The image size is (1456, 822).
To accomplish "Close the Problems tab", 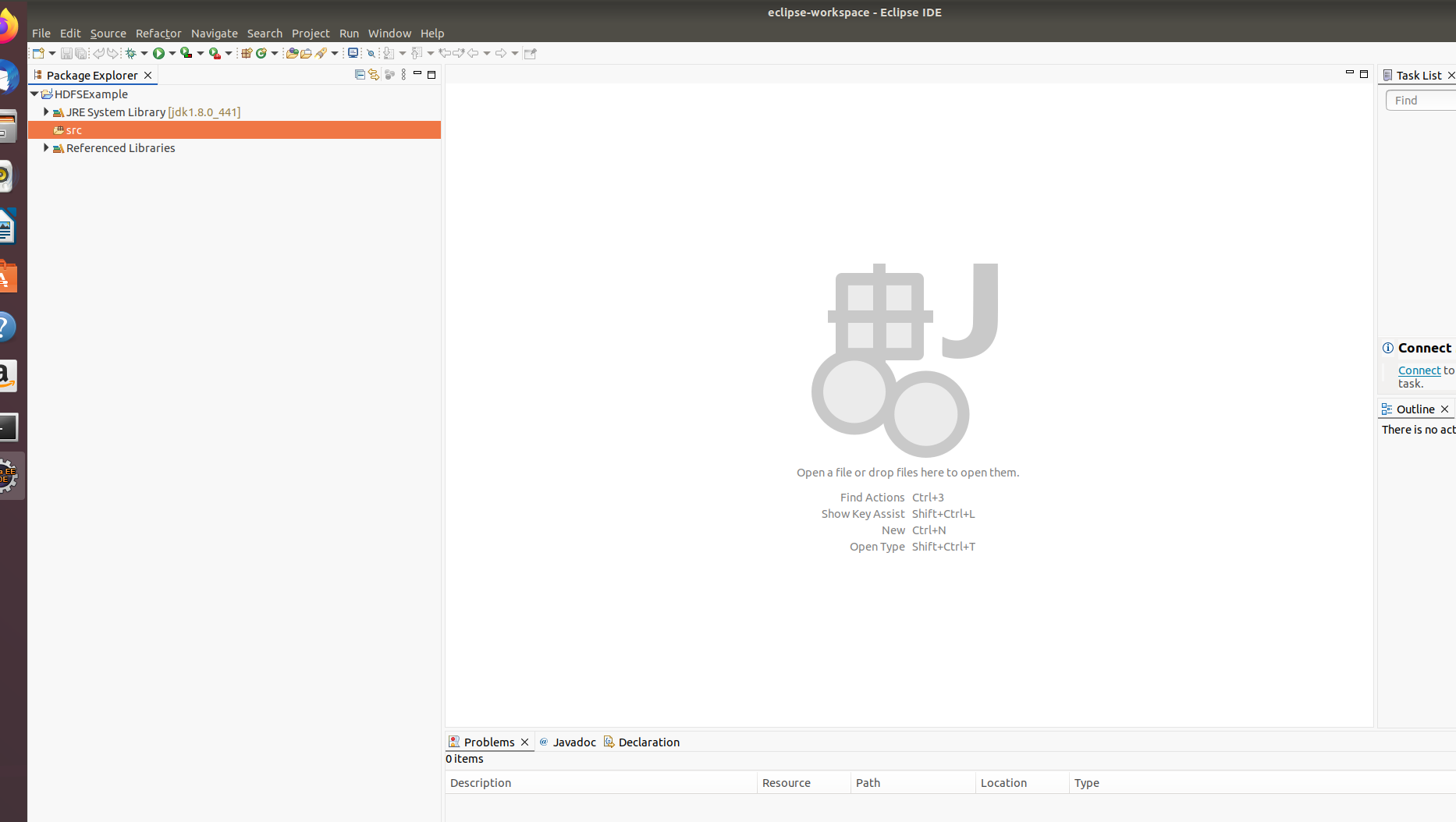I will (x=525, y=742).
